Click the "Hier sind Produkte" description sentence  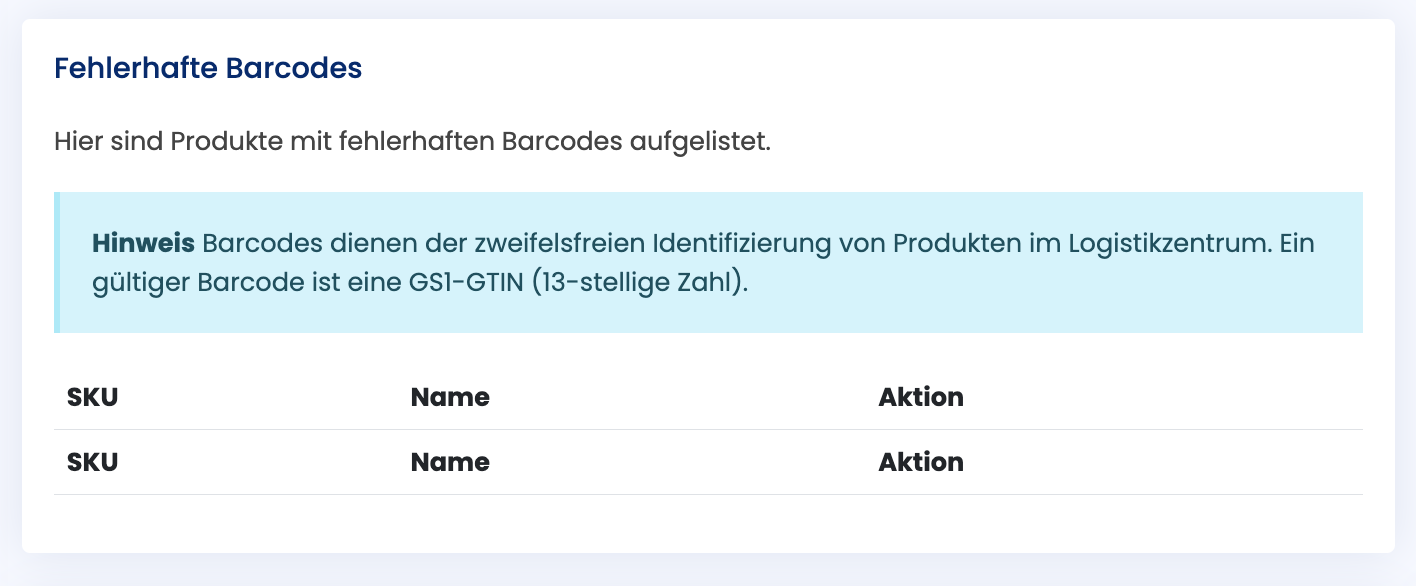[412, 141]
